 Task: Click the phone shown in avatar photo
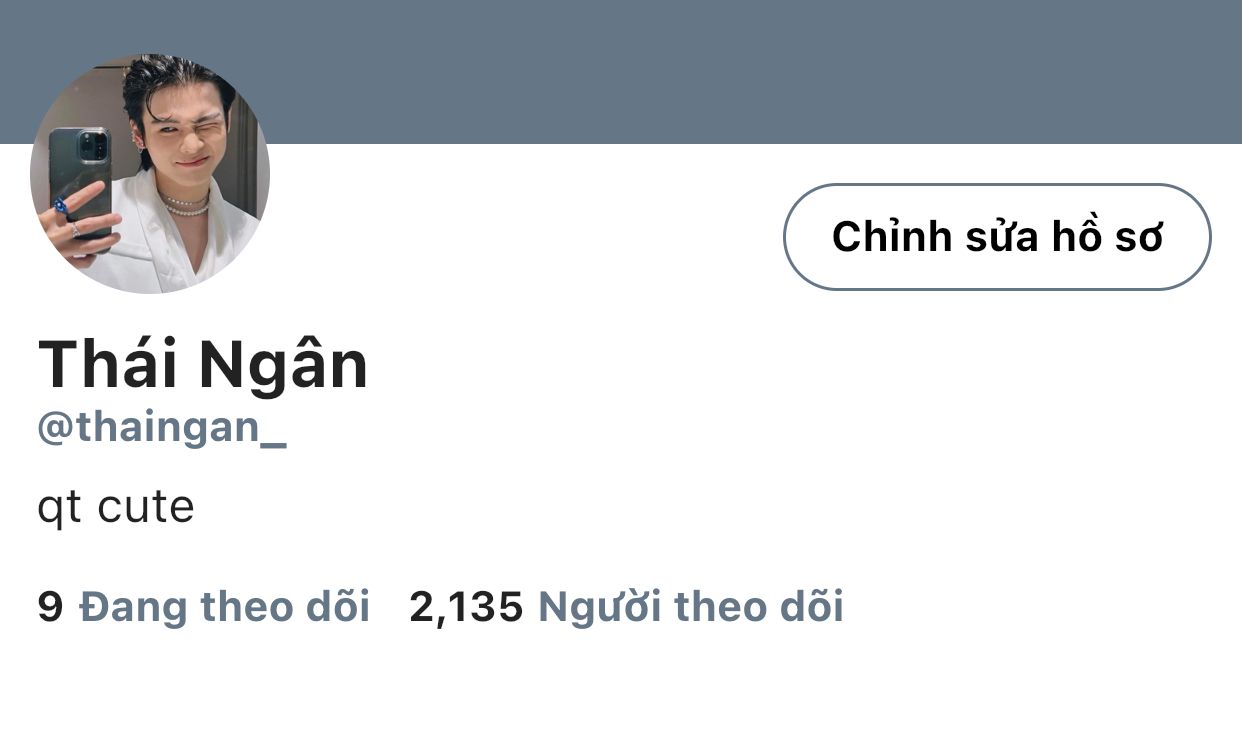(80, 180)
